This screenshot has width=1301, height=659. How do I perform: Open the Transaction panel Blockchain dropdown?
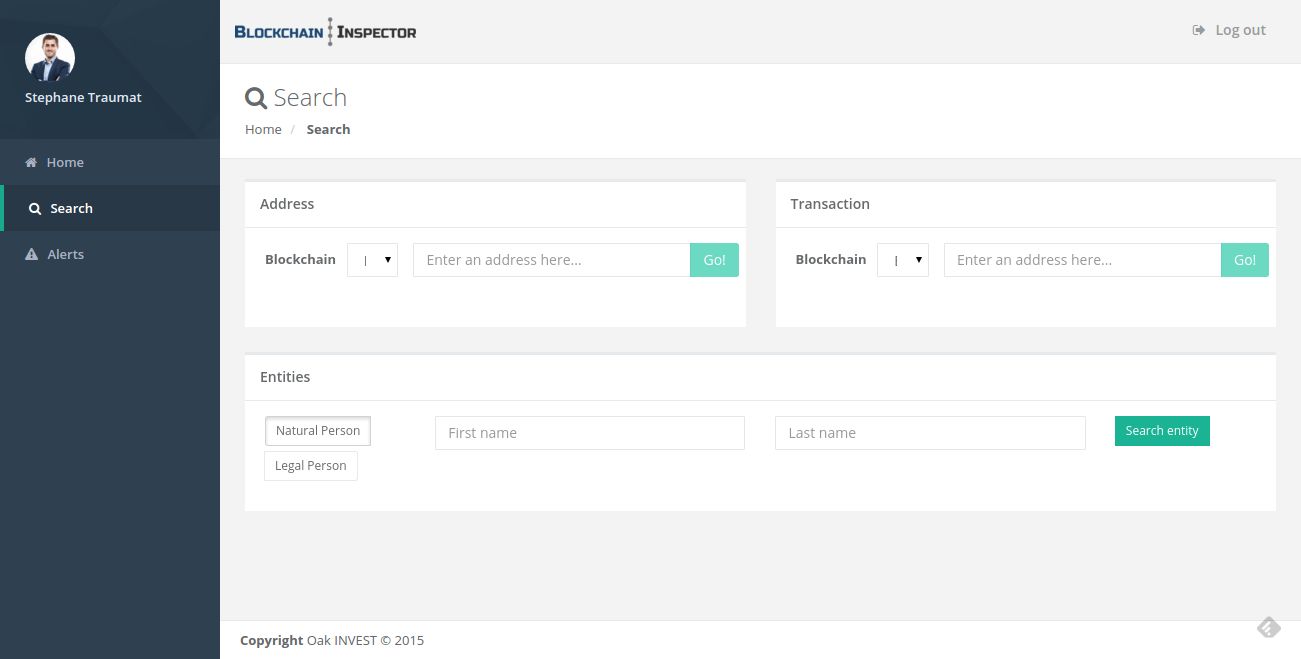pos(903,260)
